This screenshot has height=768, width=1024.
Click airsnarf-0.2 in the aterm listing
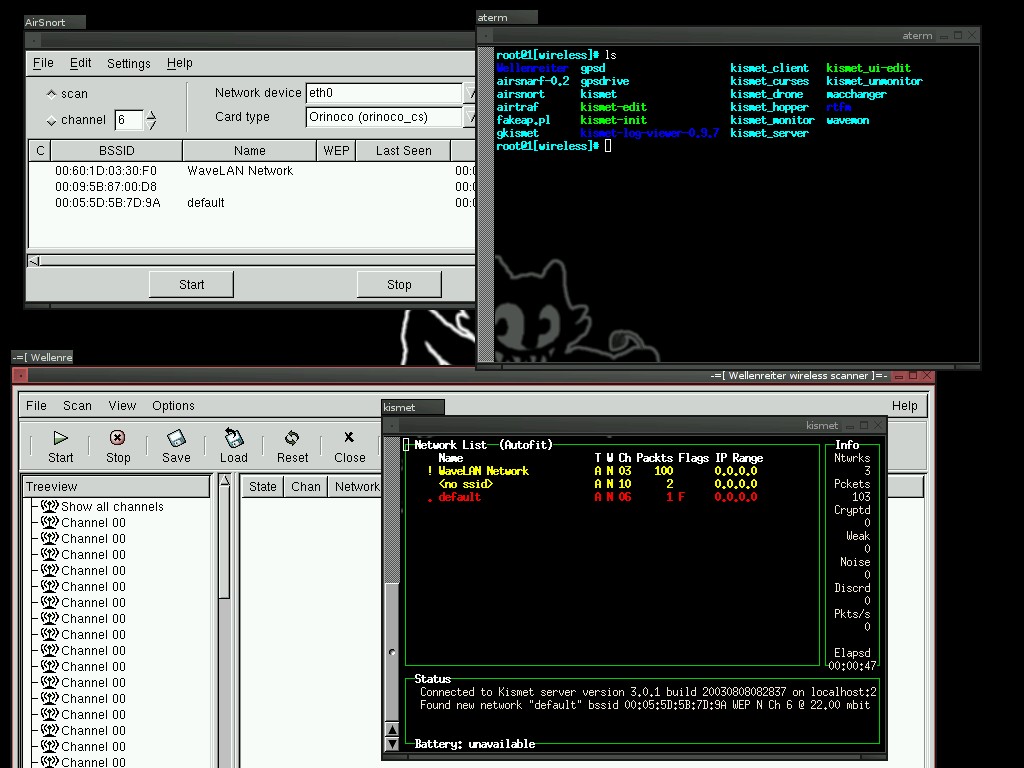tap(533, 81)
